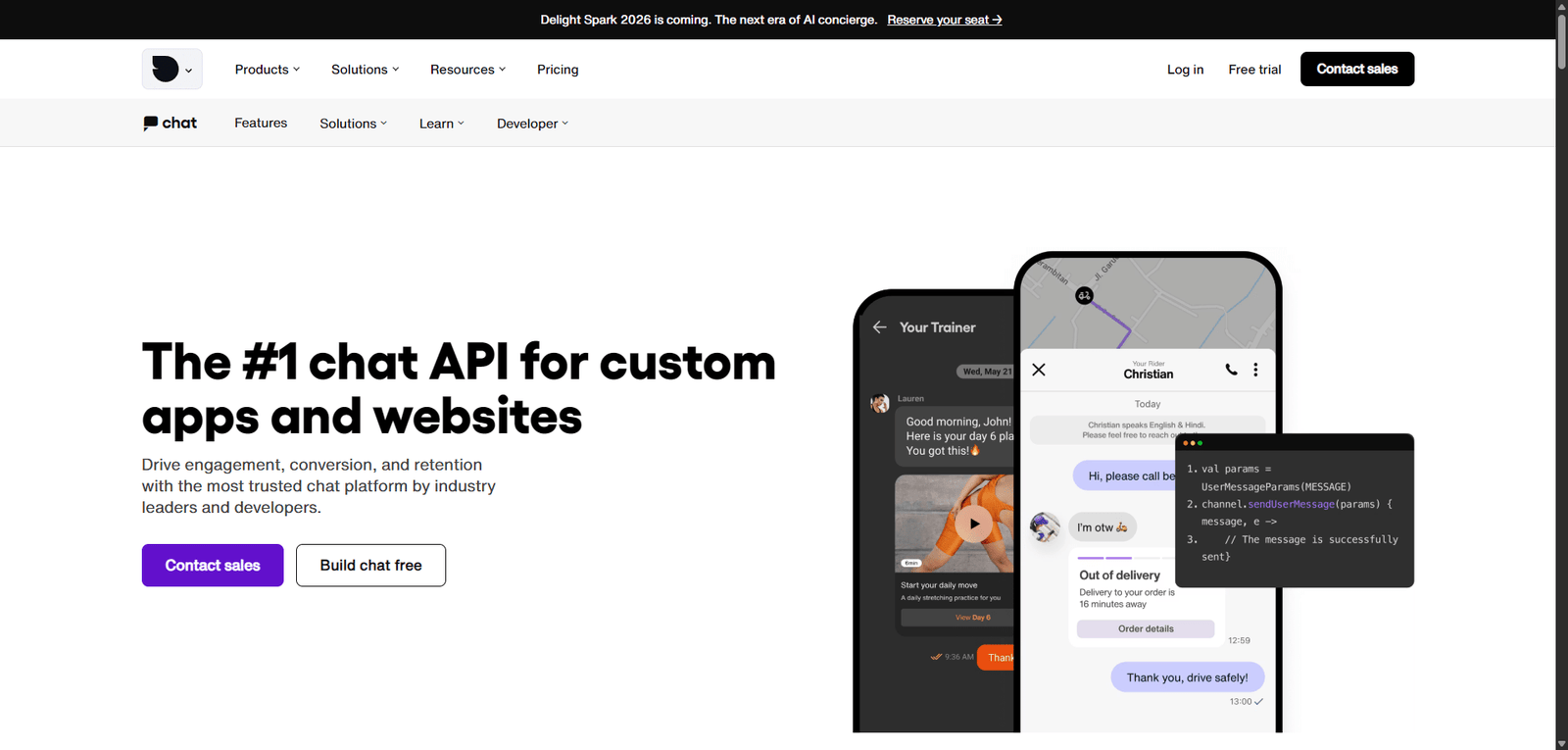Viewport: 1568px width, 750px height.
Task: Click Lauren's avatar in the trainer chat
Action: coord(880,403)
